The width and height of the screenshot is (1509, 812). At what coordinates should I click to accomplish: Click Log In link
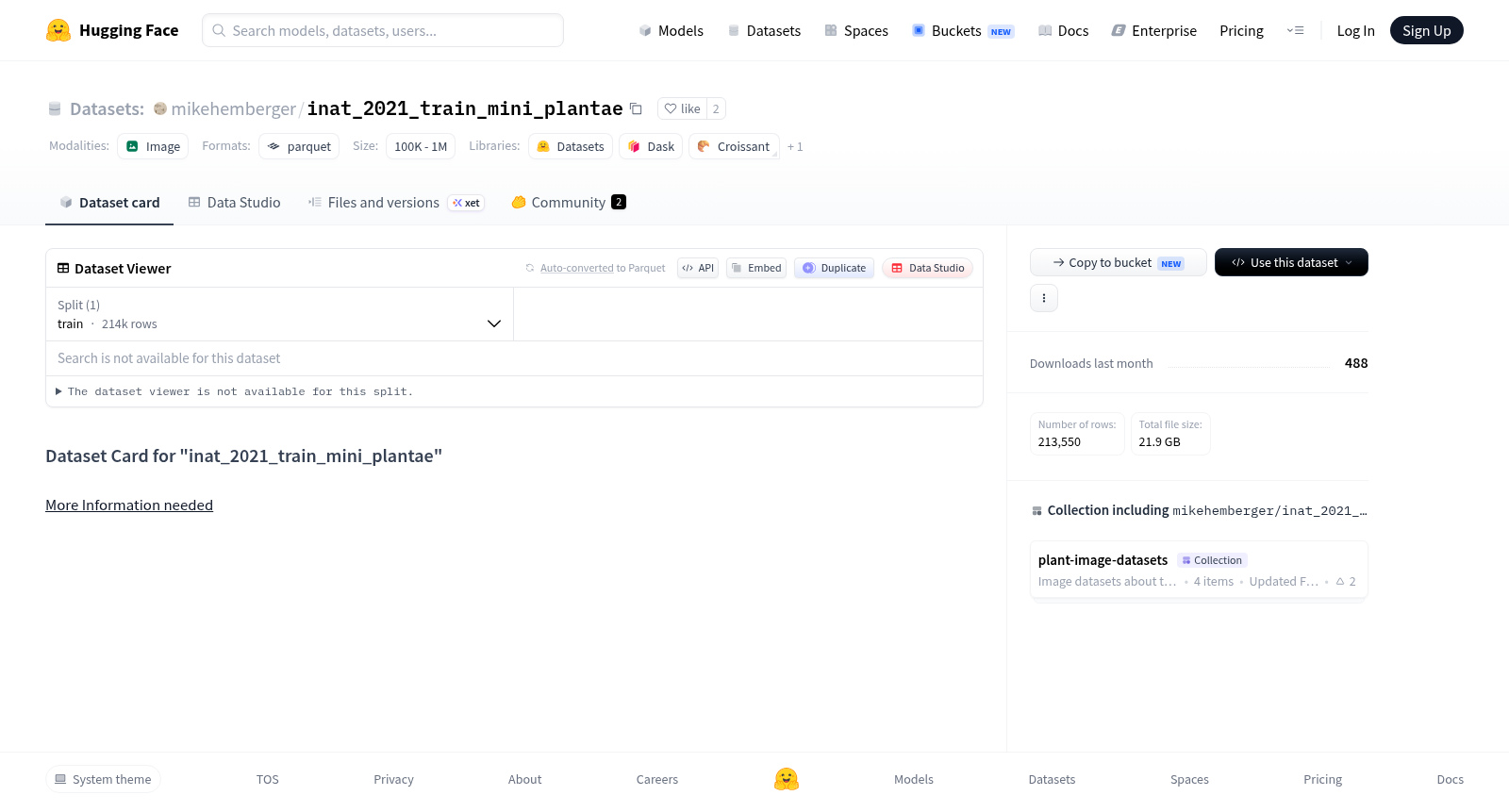tap(1355, 30)
